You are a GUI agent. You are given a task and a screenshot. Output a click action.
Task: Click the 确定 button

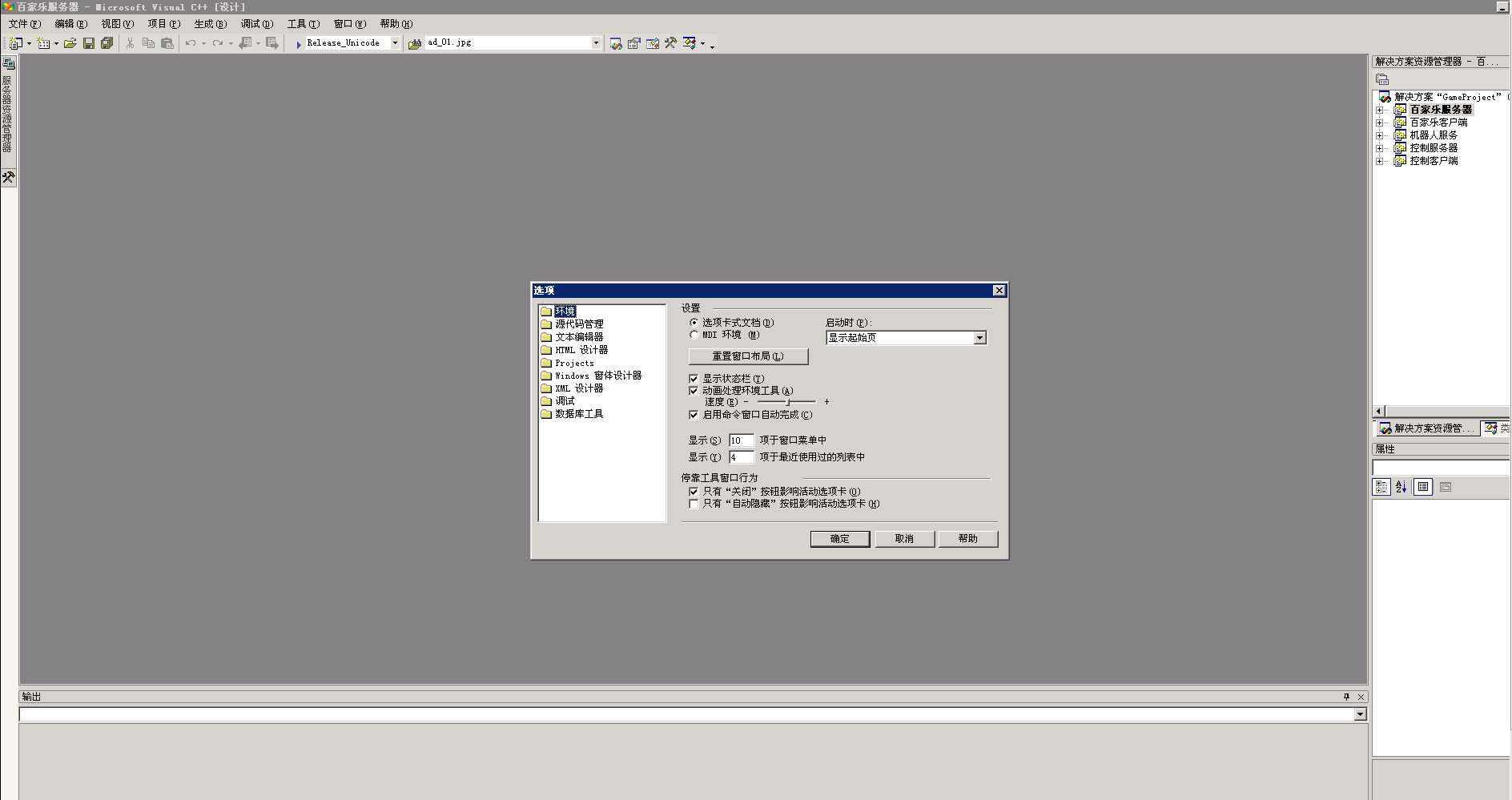point(839,539)
